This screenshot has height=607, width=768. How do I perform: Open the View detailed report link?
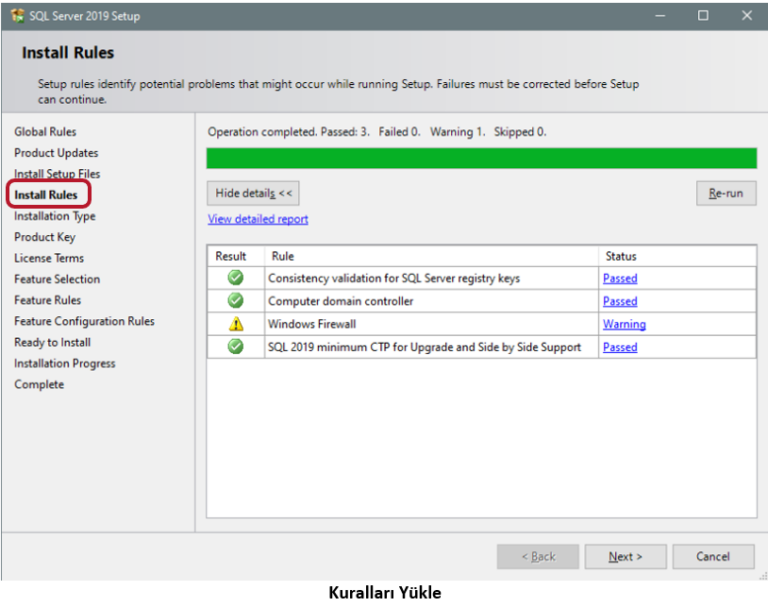click(258, 219)
